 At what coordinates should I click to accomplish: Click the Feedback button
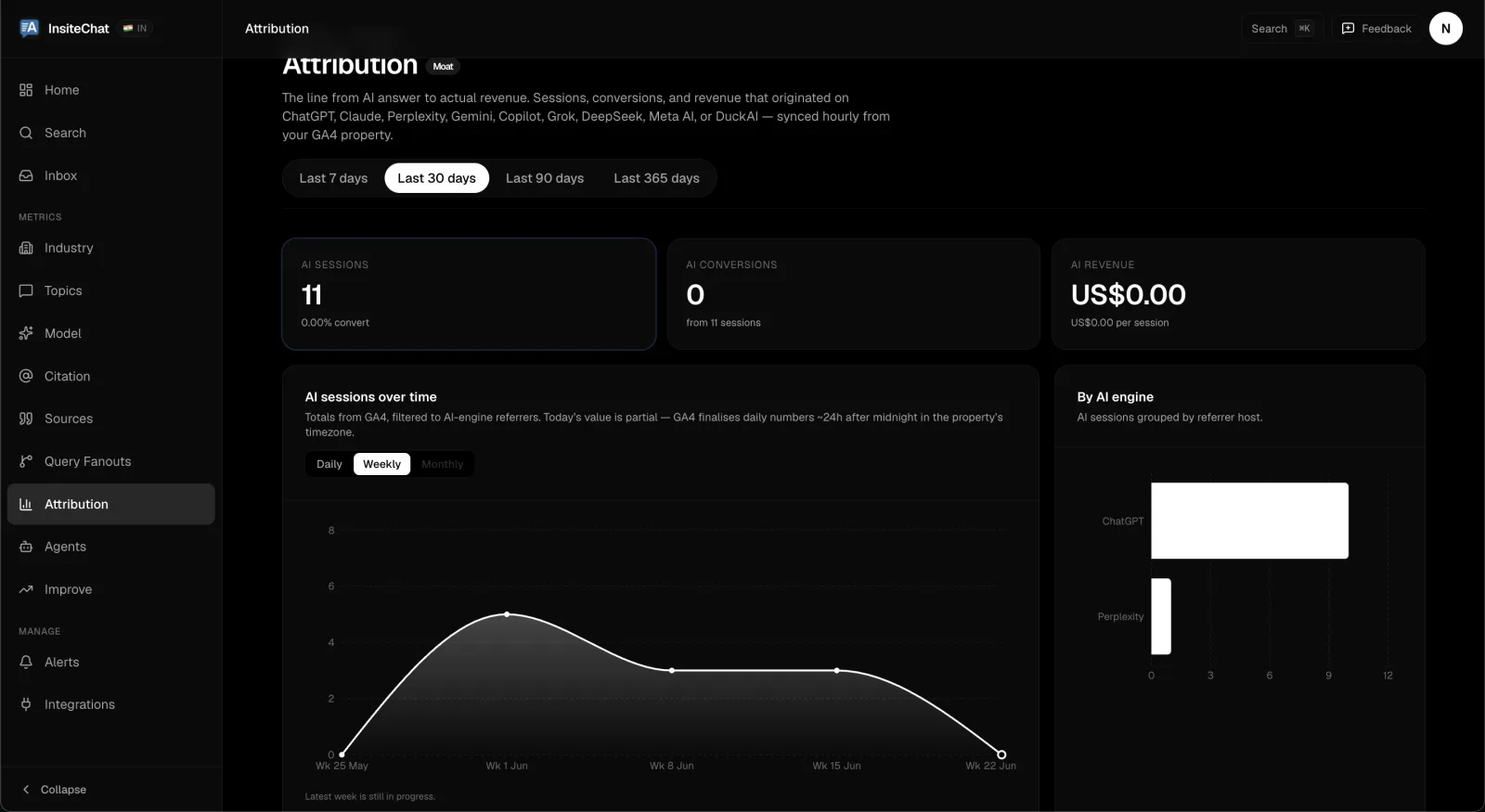(x=1376, y=29)
